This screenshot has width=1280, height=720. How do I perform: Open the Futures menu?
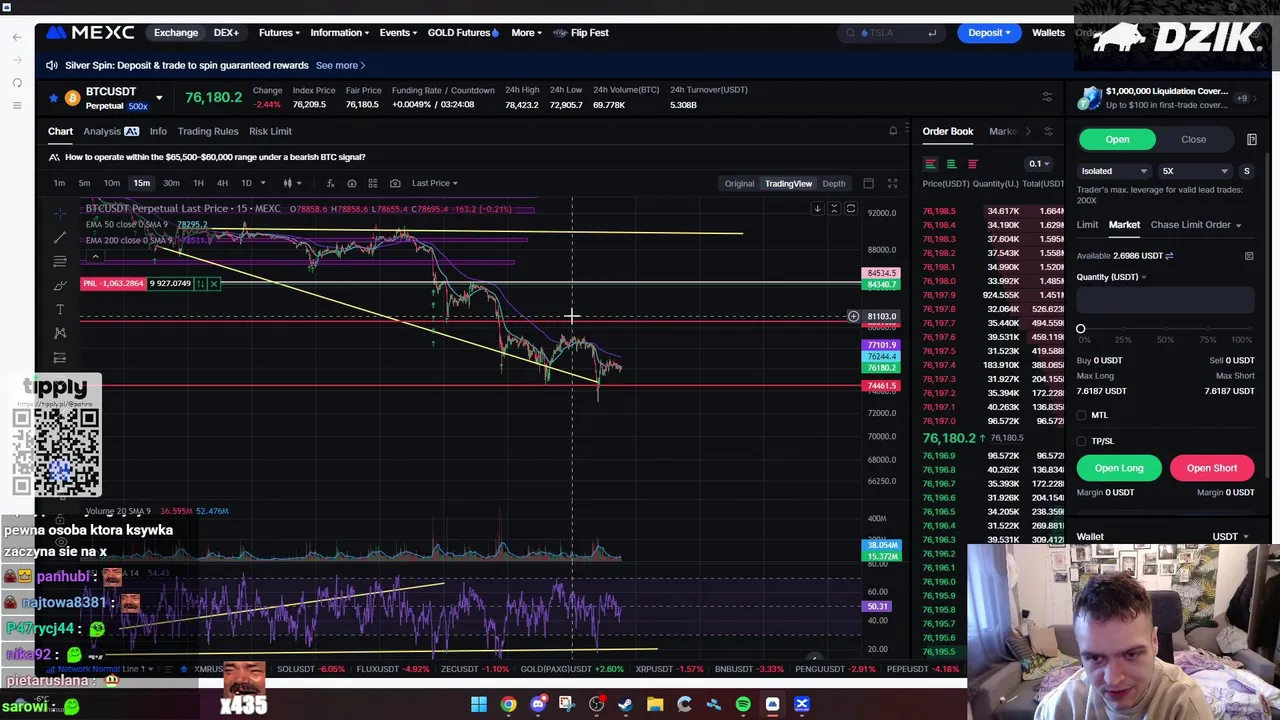[280, 33]
